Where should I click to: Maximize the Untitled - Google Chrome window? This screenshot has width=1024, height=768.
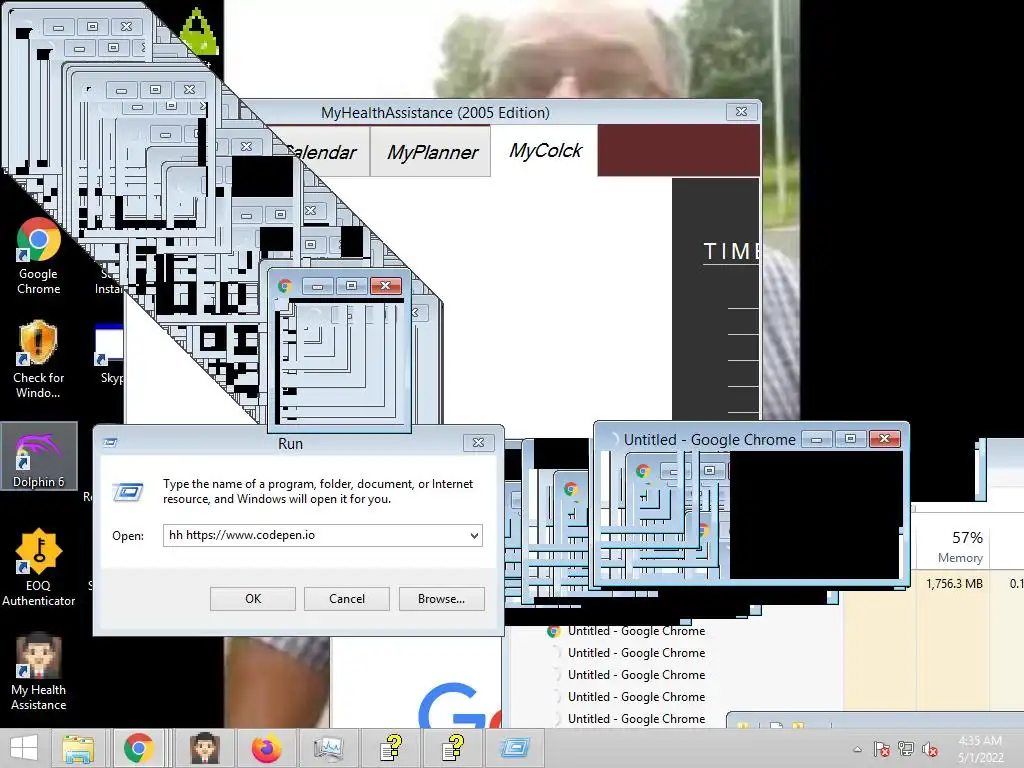[x=850, y=439]
